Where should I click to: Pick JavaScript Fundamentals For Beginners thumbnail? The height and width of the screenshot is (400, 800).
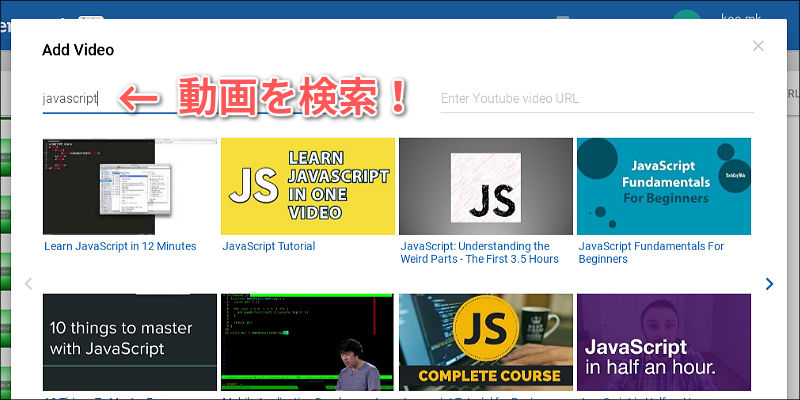tap(664, 186)
